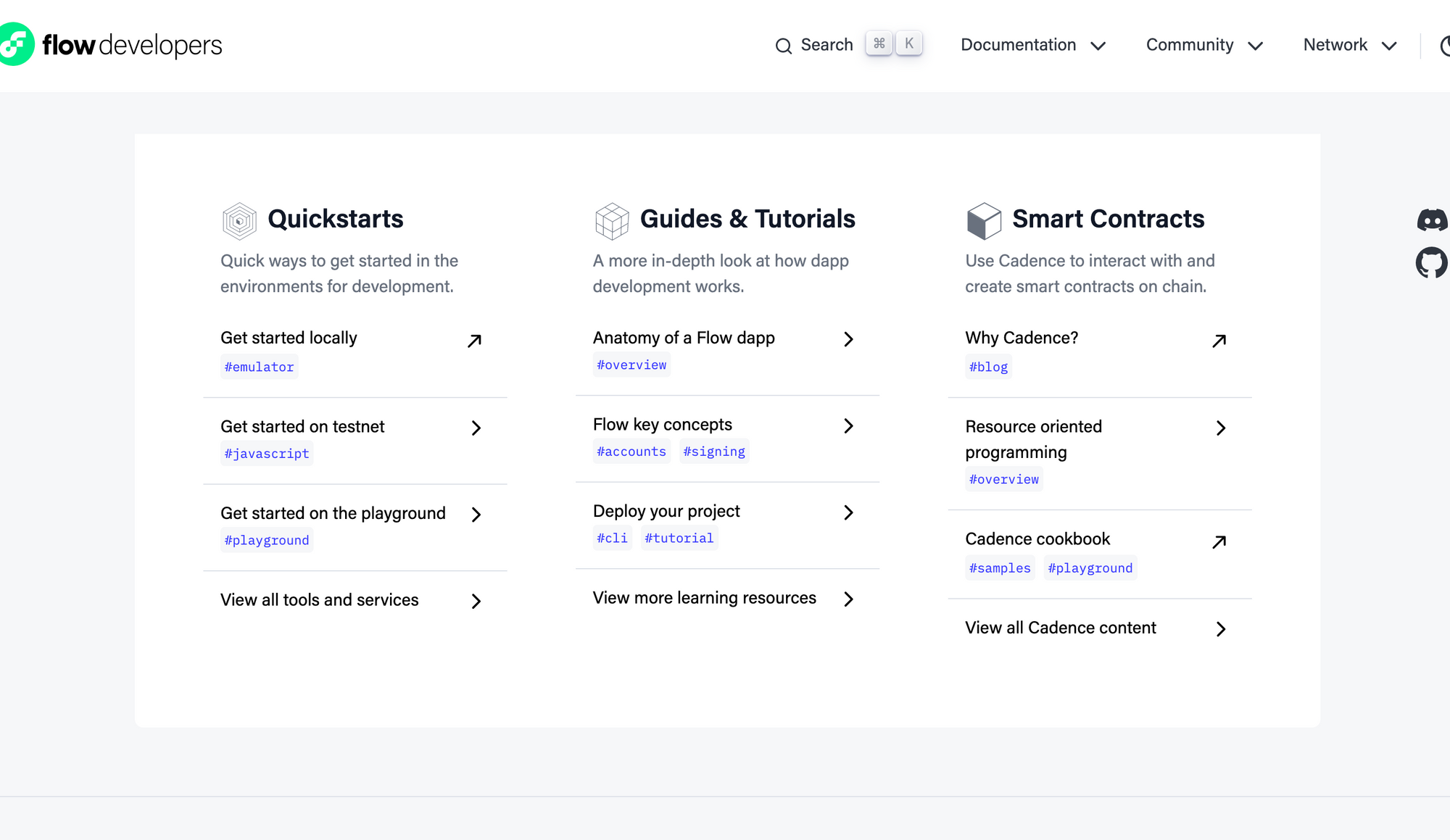Click the #tutorial tag
This screenshot has width=1450, height=840.
pos(679,538)
